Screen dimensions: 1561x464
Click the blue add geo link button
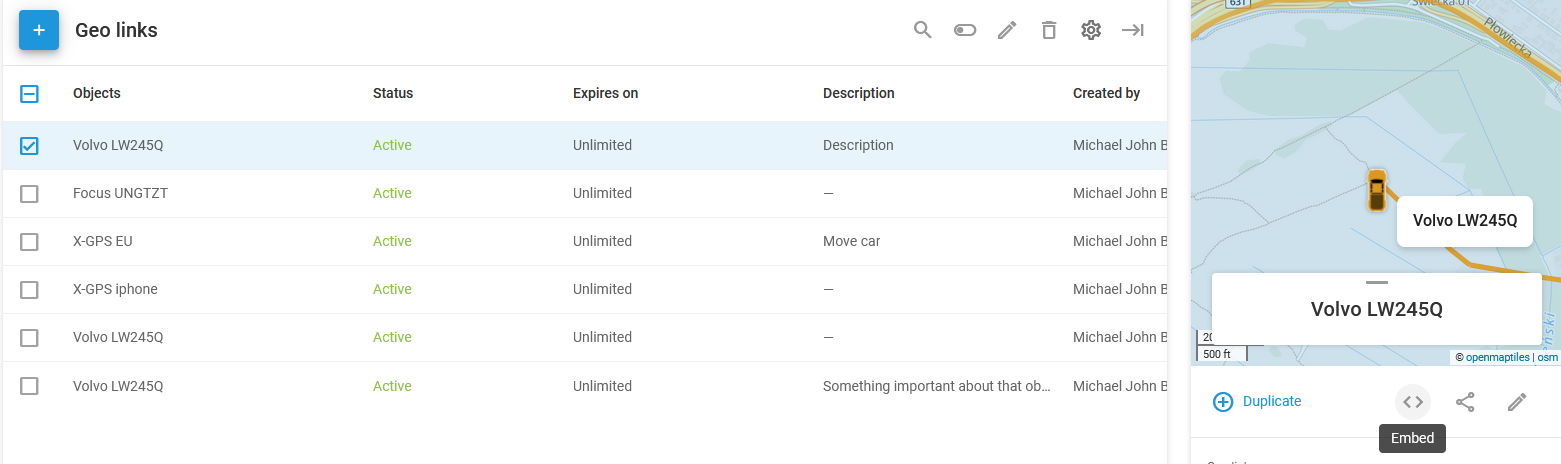[39, 30]
